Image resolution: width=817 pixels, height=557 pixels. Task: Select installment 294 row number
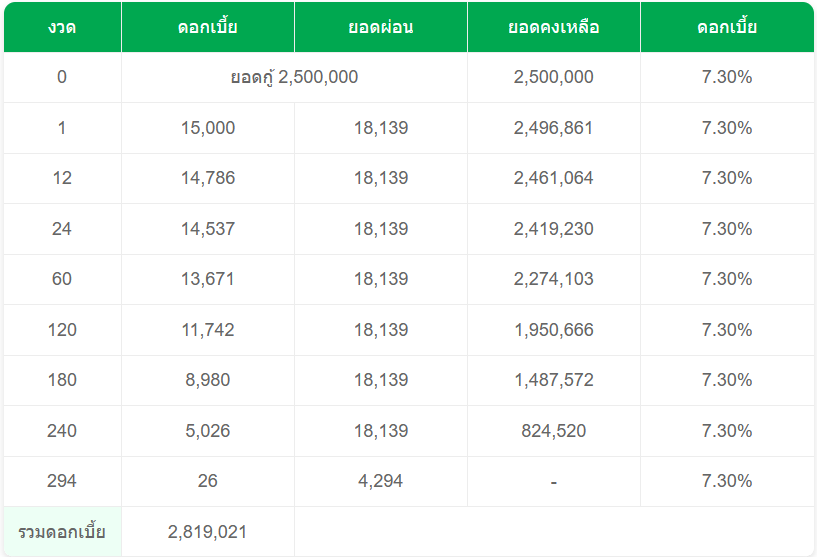pyautogui.click(x=62, y=481)
